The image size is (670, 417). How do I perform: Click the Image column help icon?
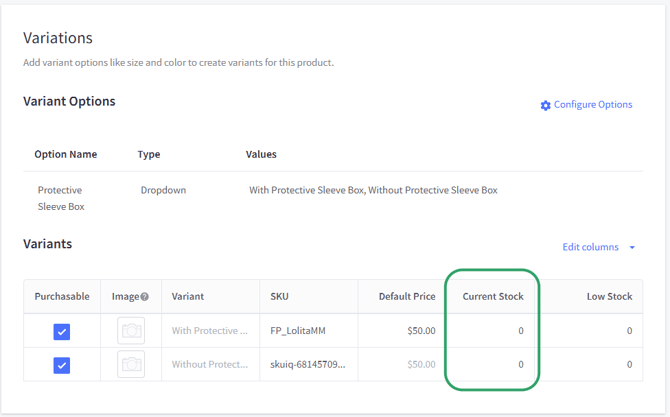(x=144, y=297)
